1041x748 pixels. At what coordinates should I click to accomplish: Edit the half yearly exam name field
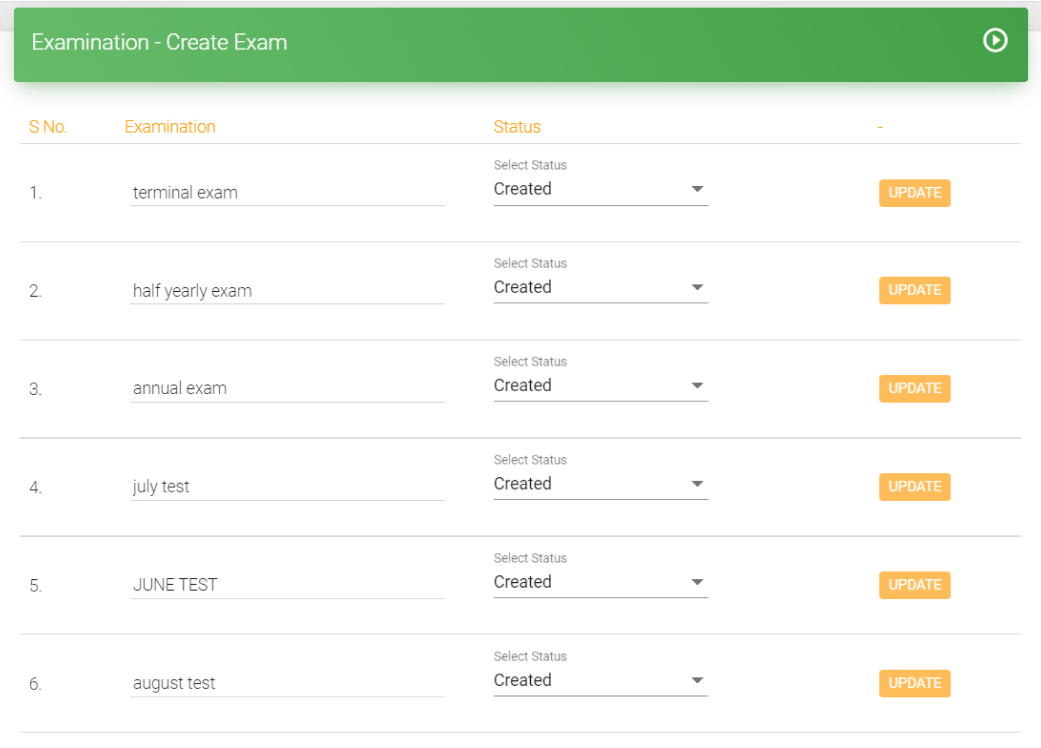pos(287,291)
